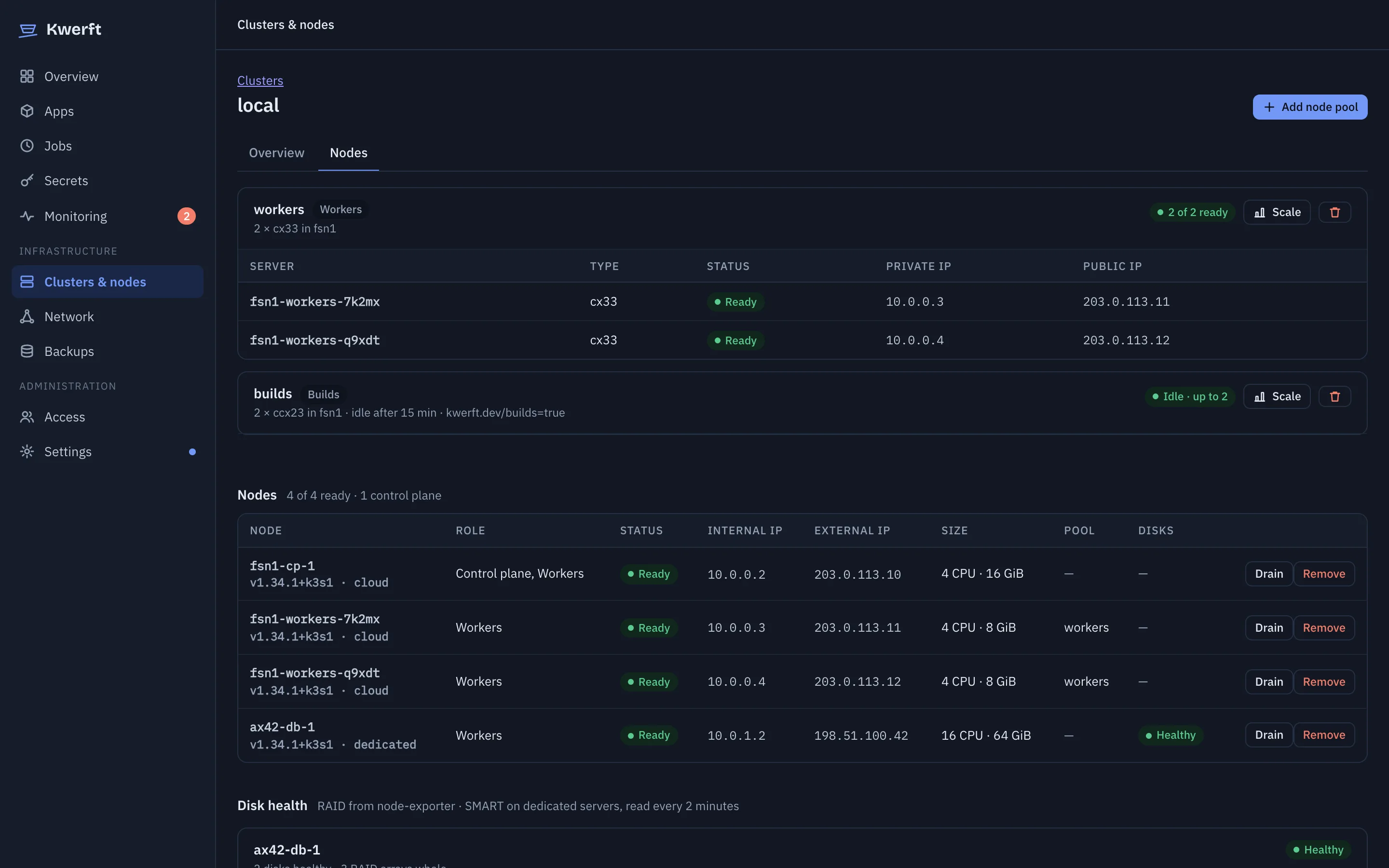Drain node fsn1-workers-7k2mx
The height and width of the screenshot is (868, 1389).
1268,628
